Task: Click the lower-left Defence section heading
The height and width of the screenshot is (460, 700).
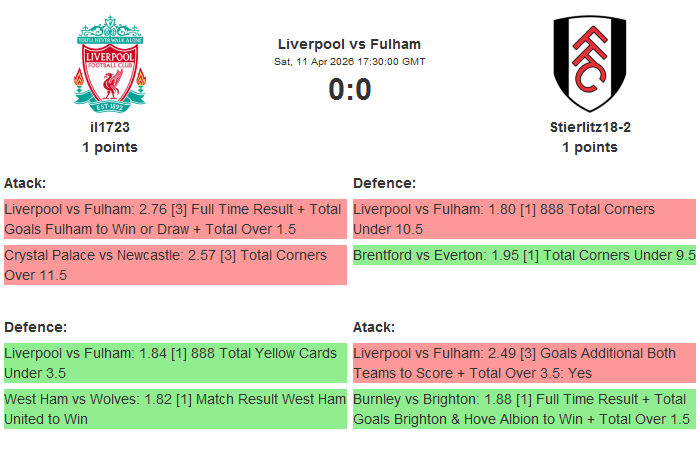Action: (x=35, y=327)
